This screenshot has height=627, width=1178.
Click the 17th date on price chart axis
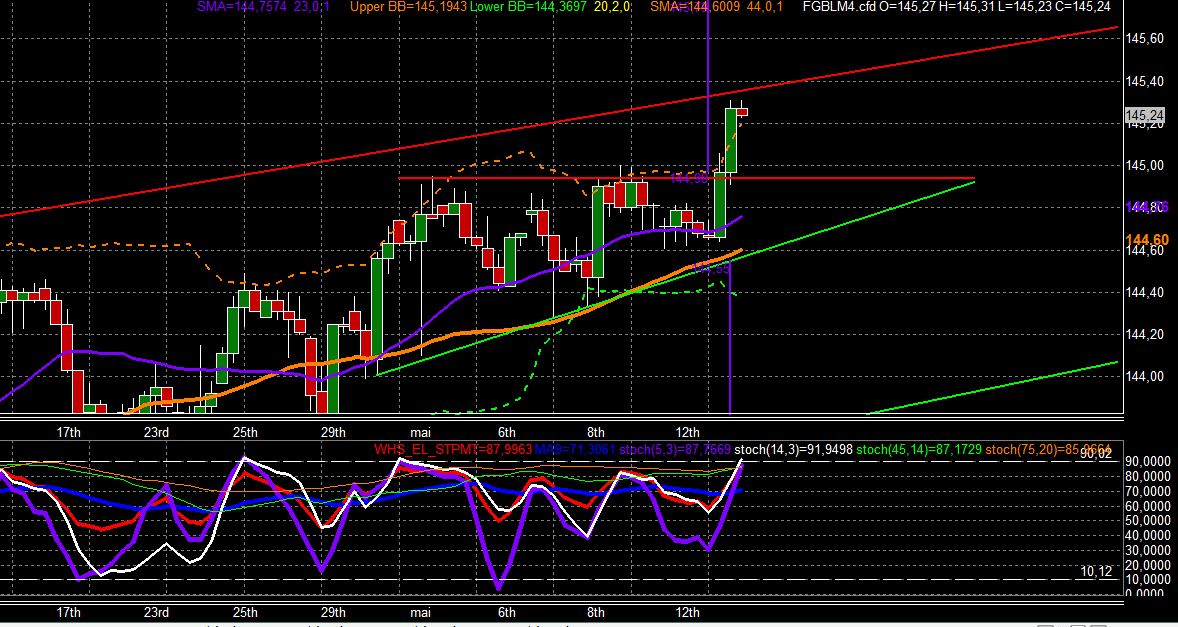(68, 432)
